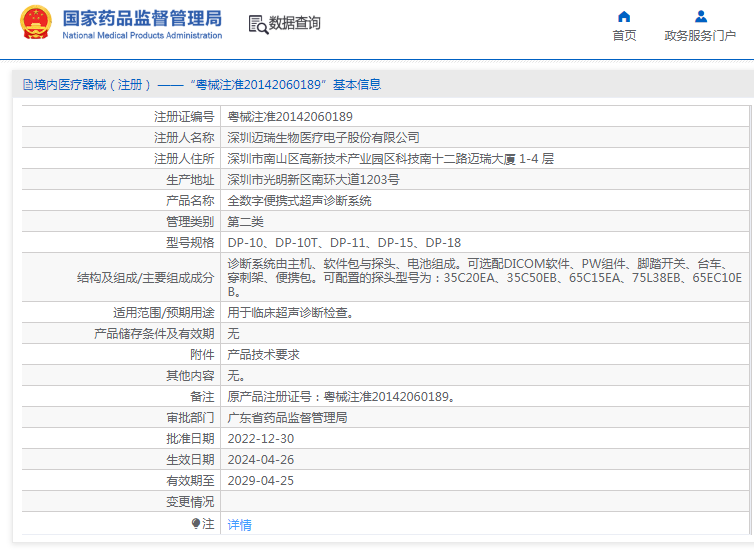Click 国家药品监督管理局 title
The height and width of the screenshot is (553, 754).
point(142,18)
